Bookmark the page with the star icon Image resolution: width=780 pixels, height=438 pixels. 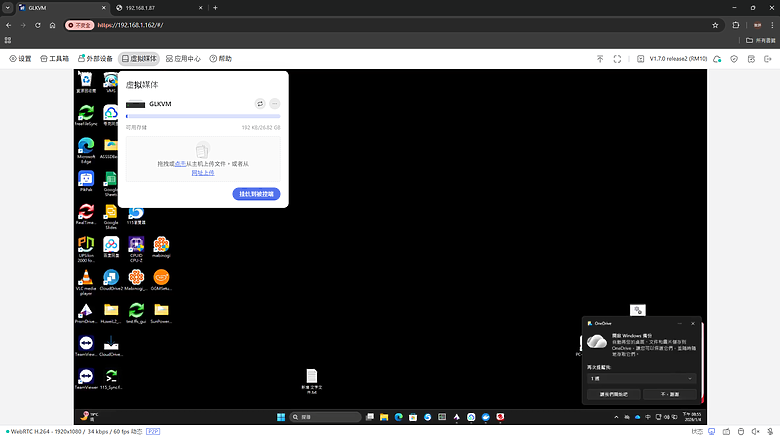coord(715,25)
